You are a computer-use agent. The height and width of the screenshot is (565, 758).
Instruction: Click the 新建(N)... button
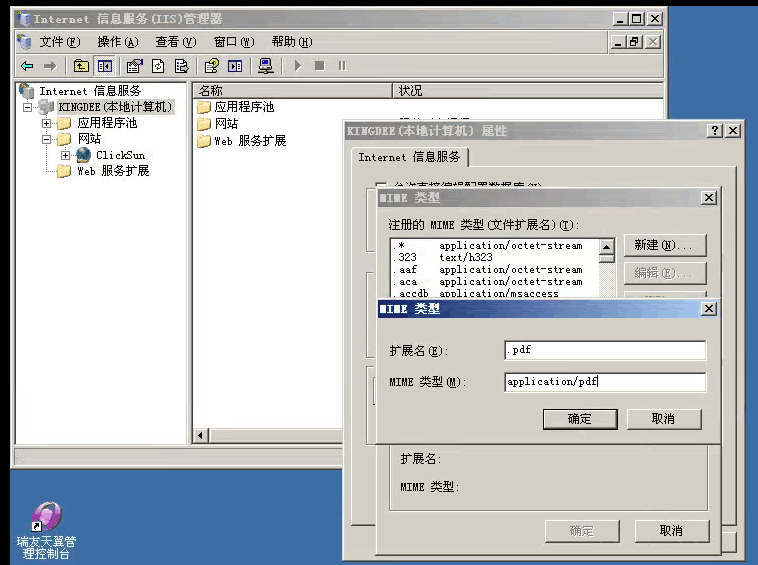[665, 246]
